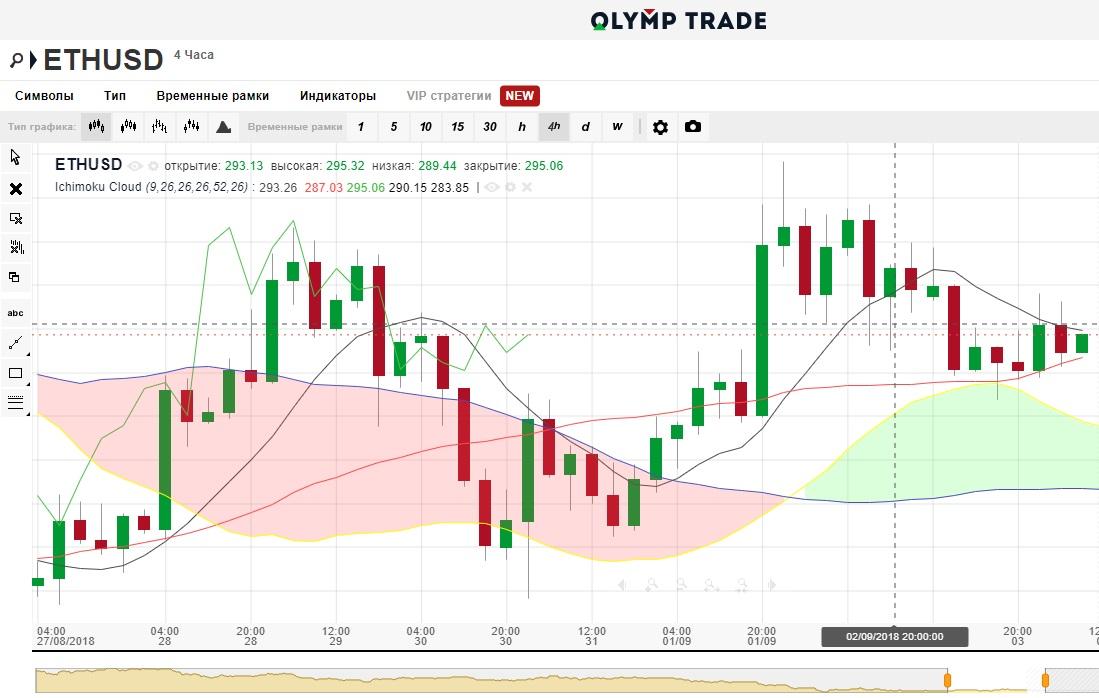Select the 4h timeframe button
The width and height of the screenshot is (1099, 698).
click(x=554, y=127)
